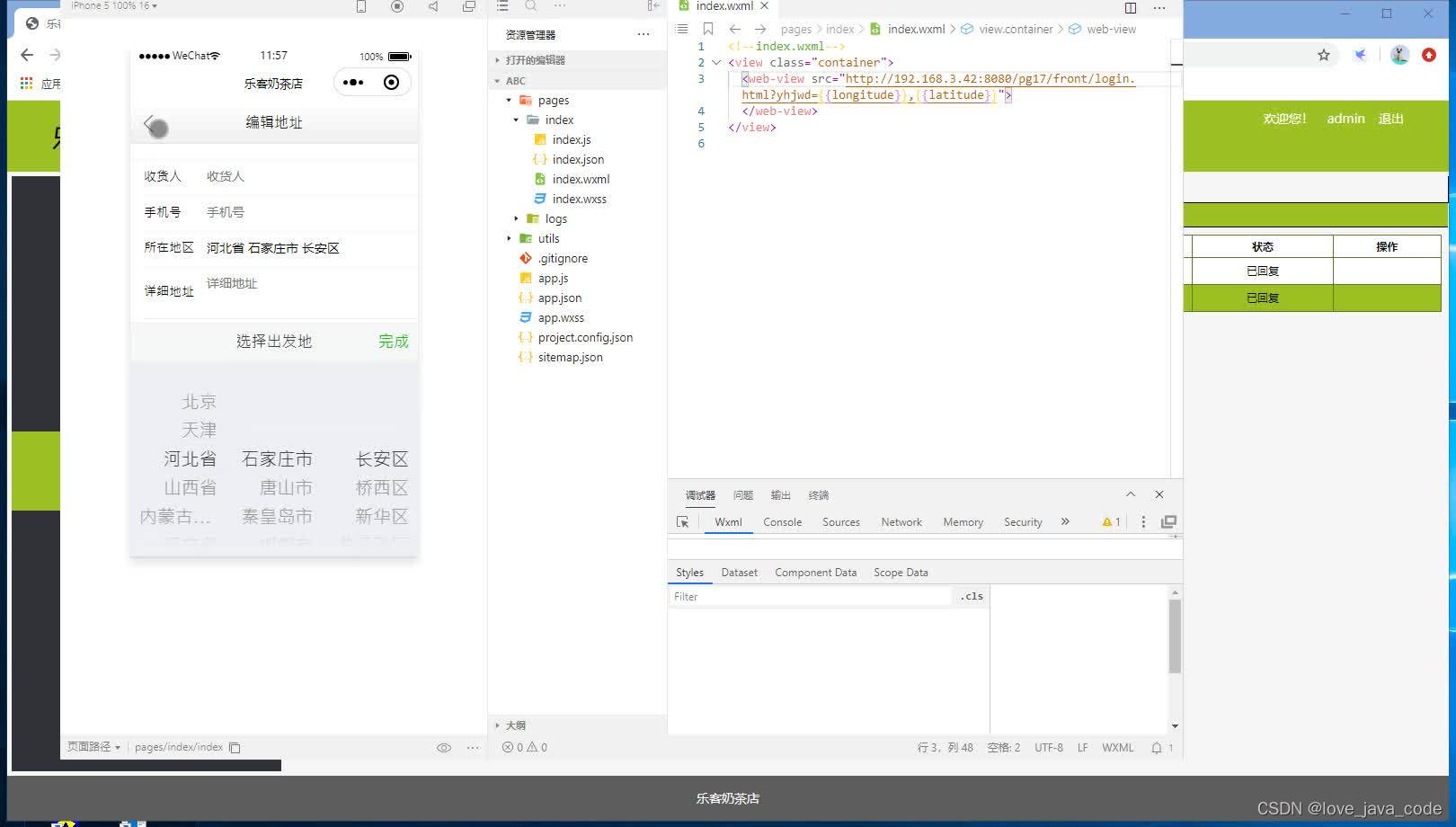Open the page path dropdown
The height and width of the screenshot is (827, 1456).
tap(93, 748)
